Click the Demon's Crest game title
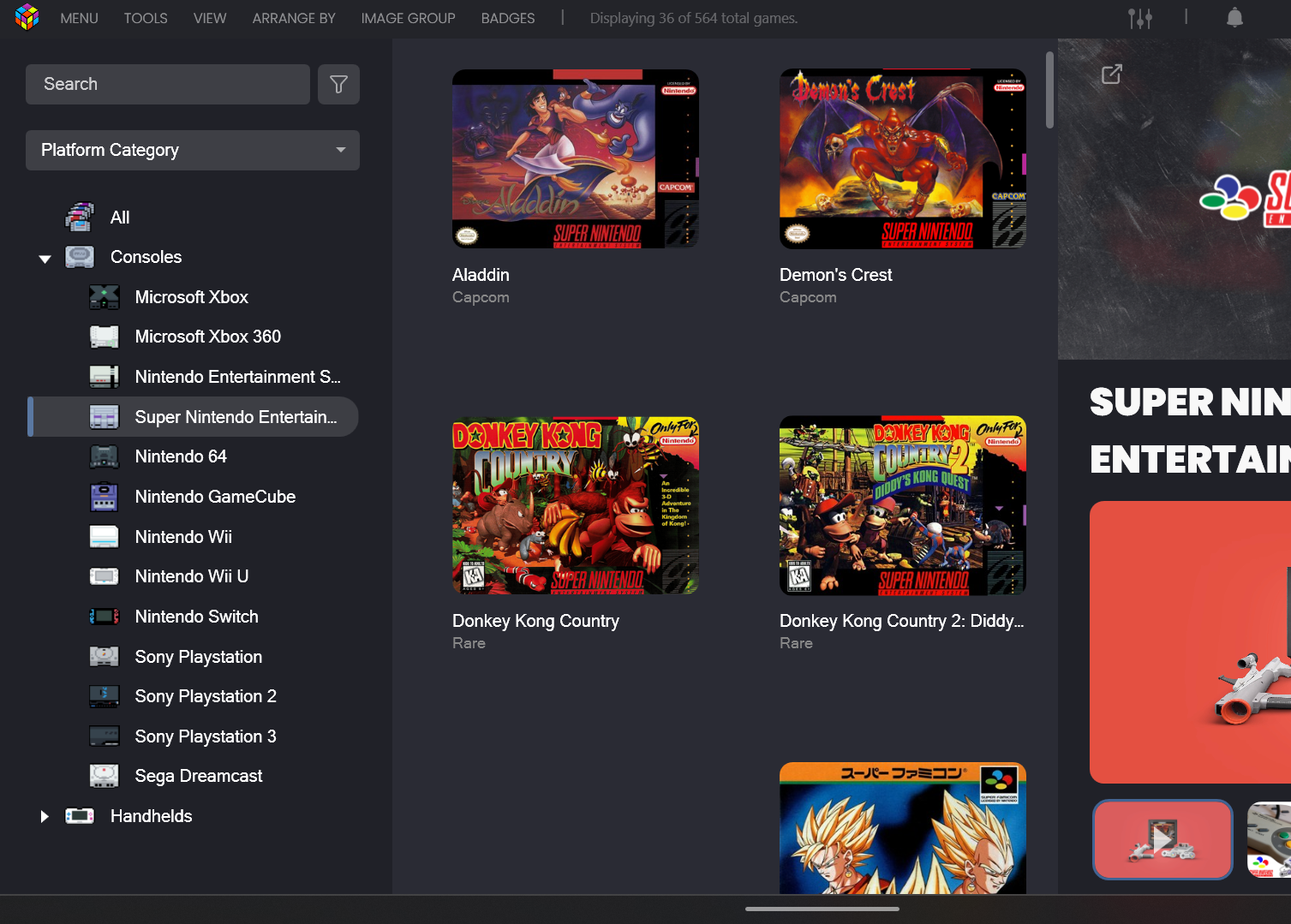 (x=836, y=275)
